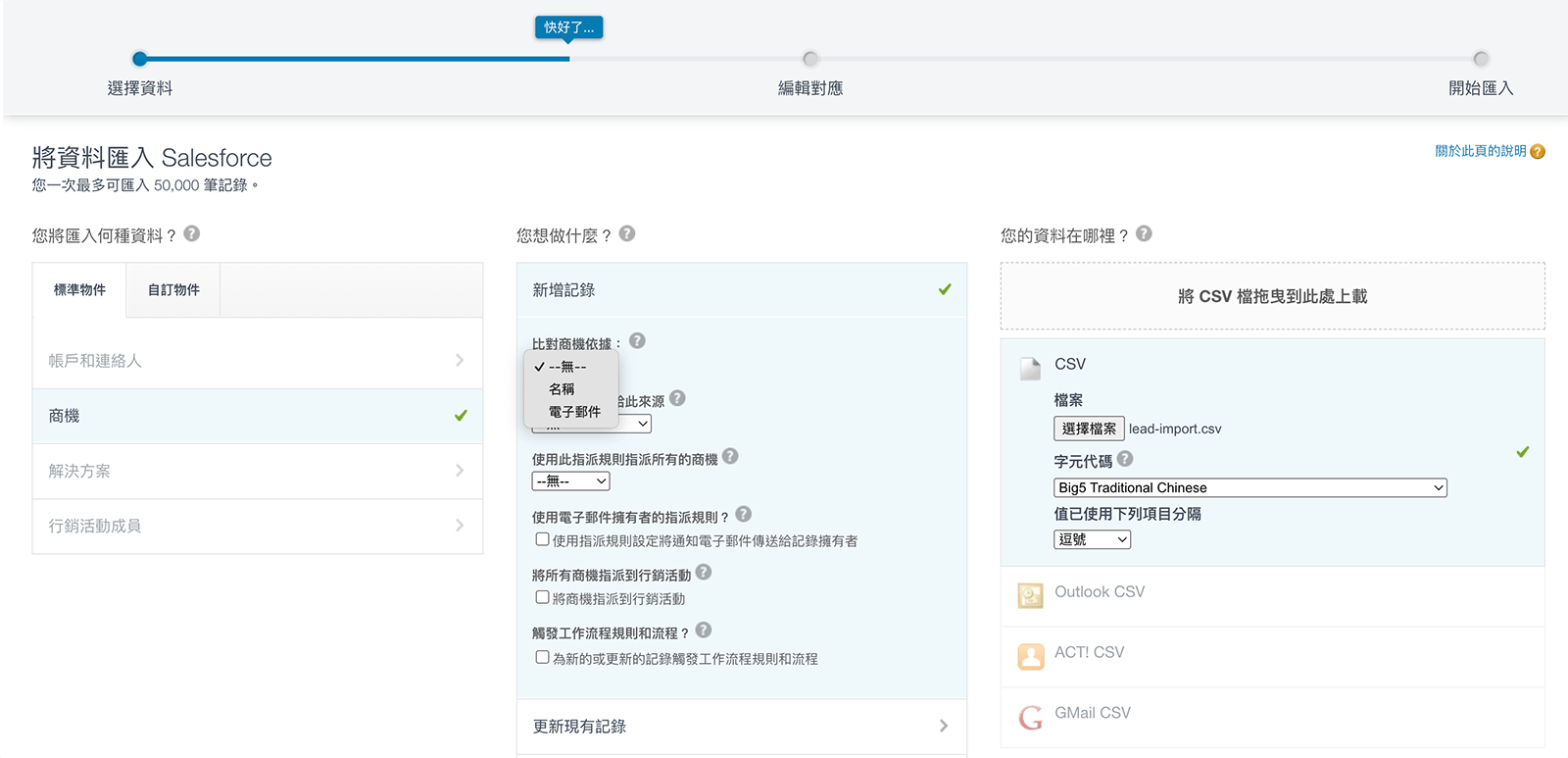
Task: Click 選擇檔案 button
Action: (1089, 429)
